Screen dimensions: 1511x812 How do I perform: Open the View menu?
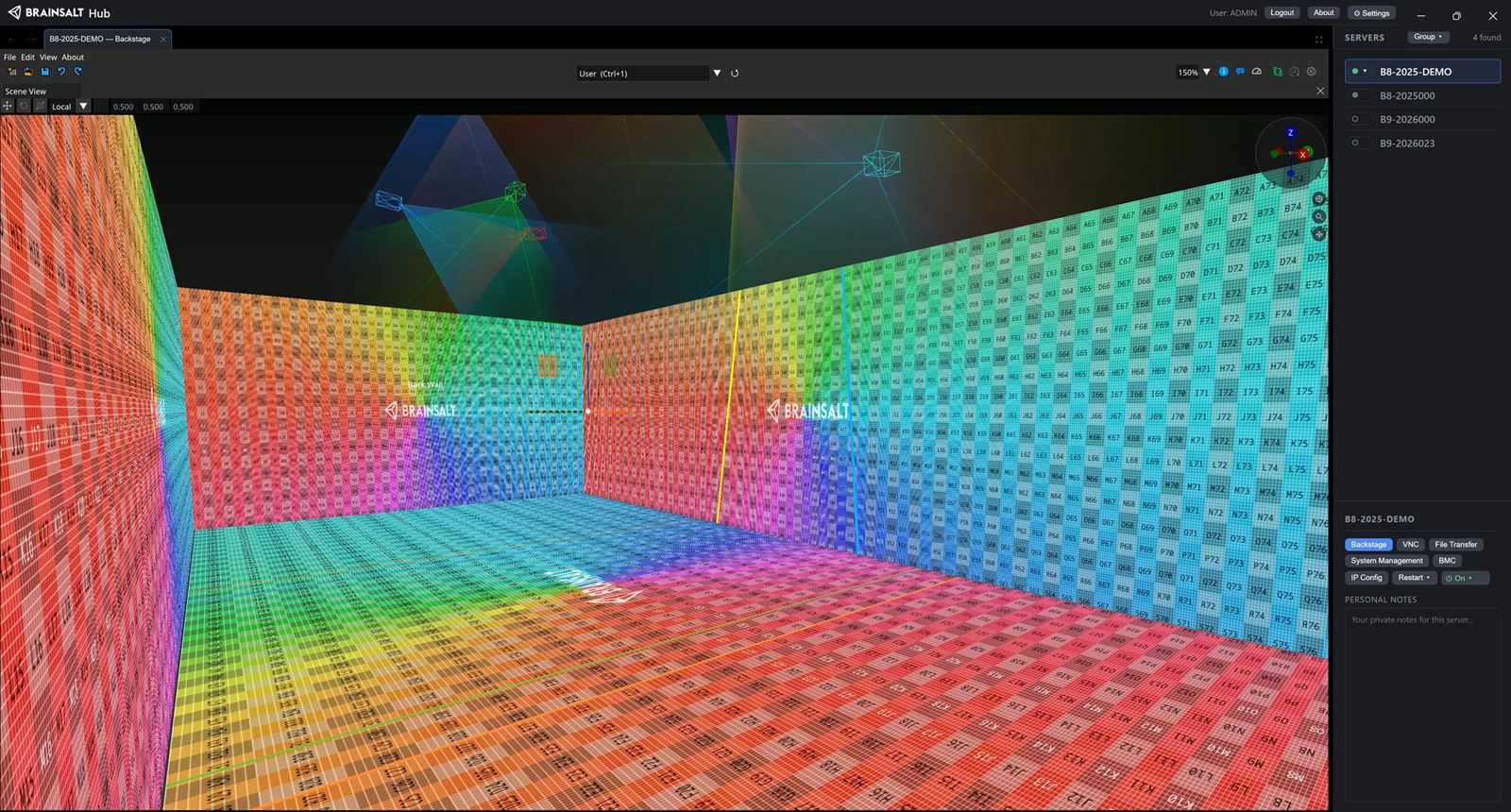48,57
